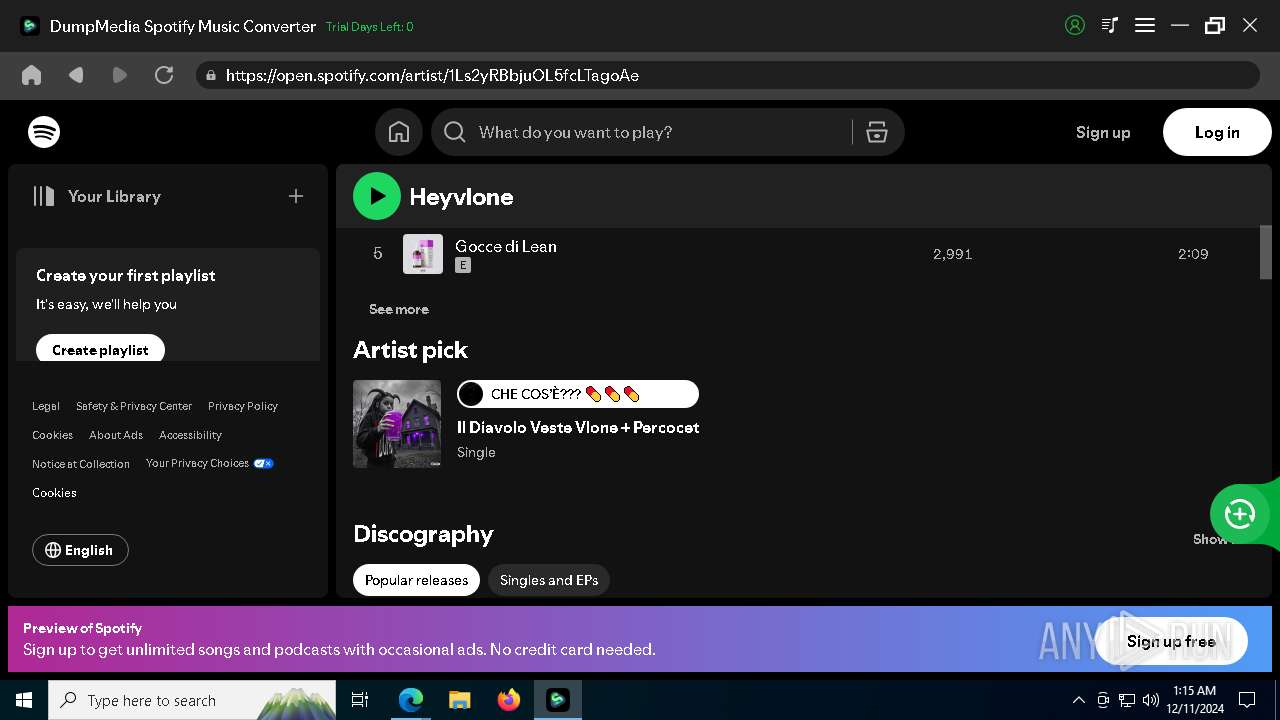Focus the Windows taskbar search box
The height and width of the screenshot is (720, 1280).
(x=192, y=700)
